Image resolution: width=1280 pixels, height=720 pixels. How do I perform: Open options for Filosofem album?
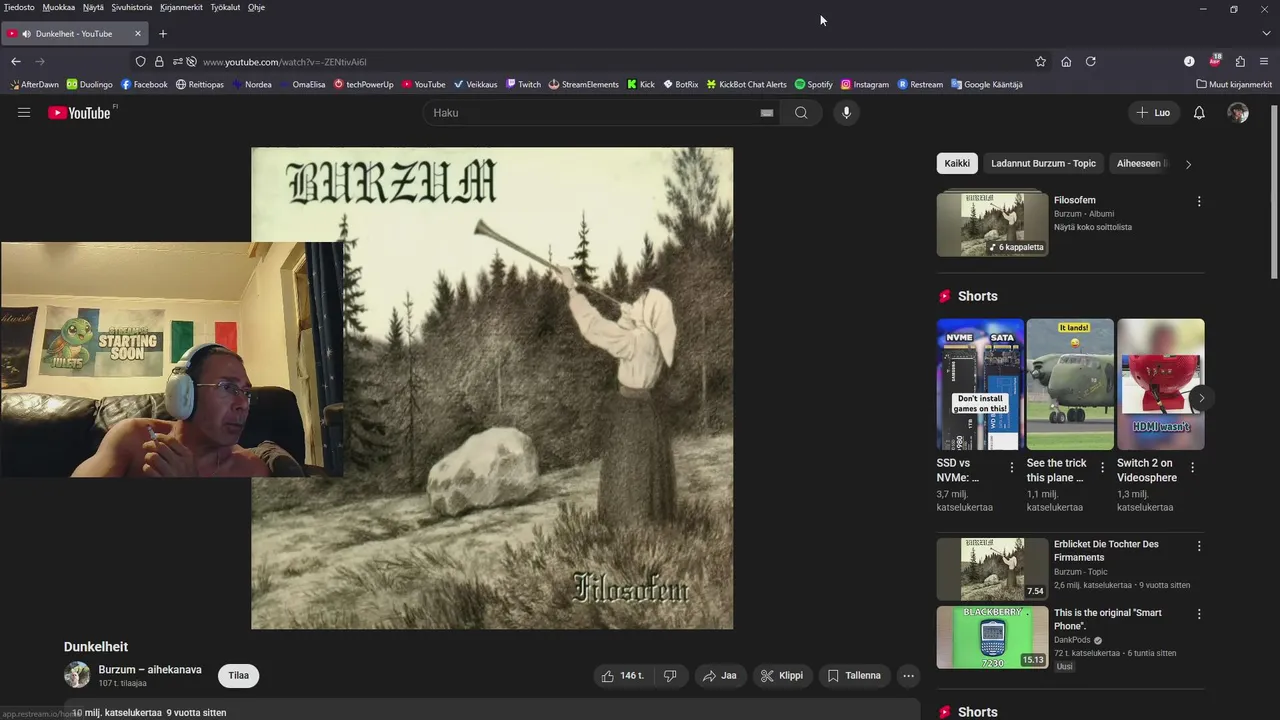[x=1199, y=201]
